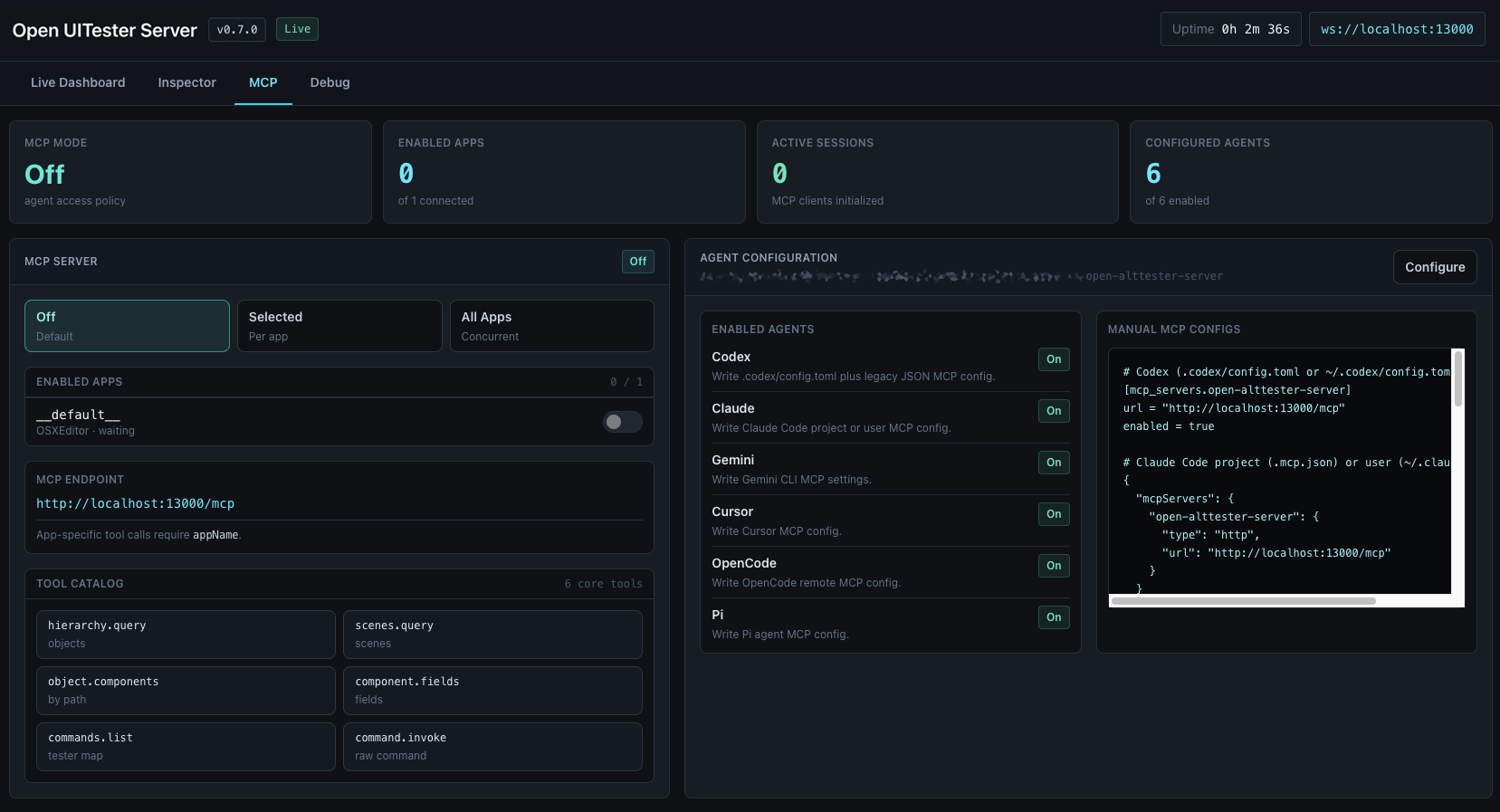The image size is (1500, 812).
Task: Click the '"type": "http",' config line
Action: pyautogui.click(x=1210, y=535)
